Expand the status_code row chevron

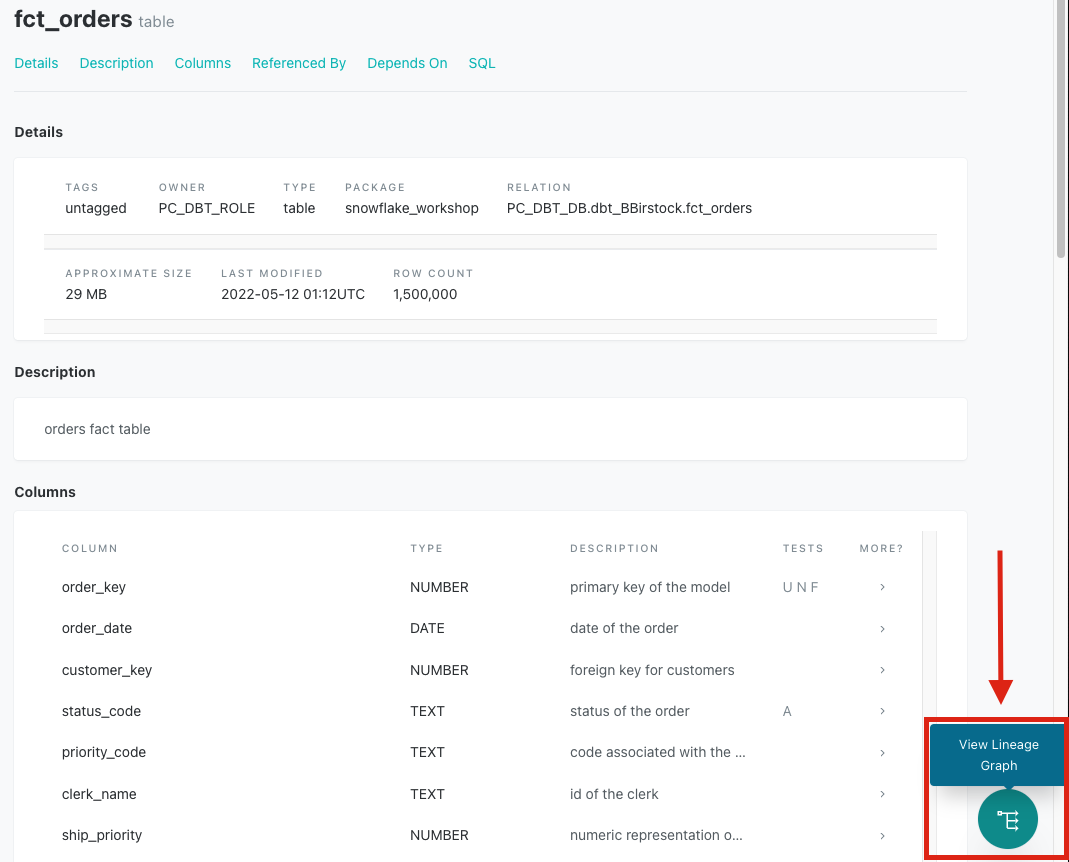[x=882, y=711]
